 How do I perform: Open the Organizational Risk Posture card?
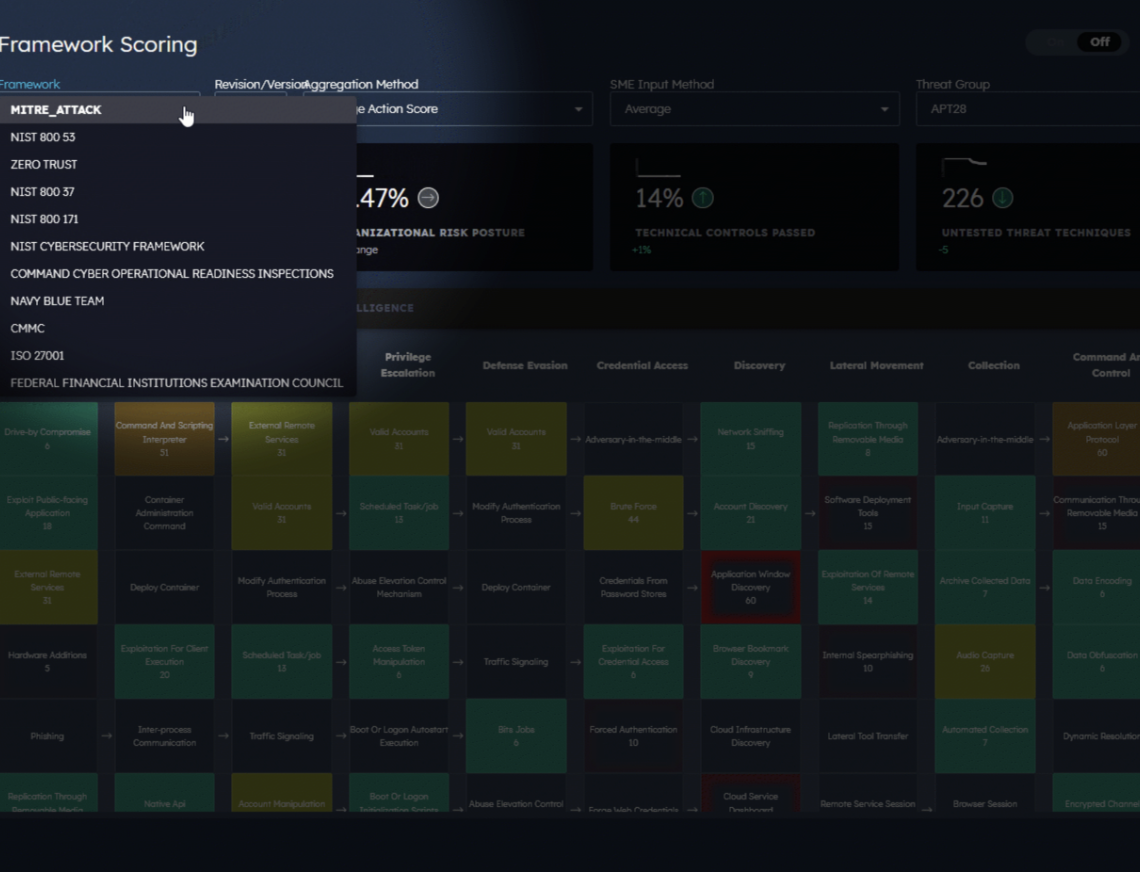click(474, 207)
